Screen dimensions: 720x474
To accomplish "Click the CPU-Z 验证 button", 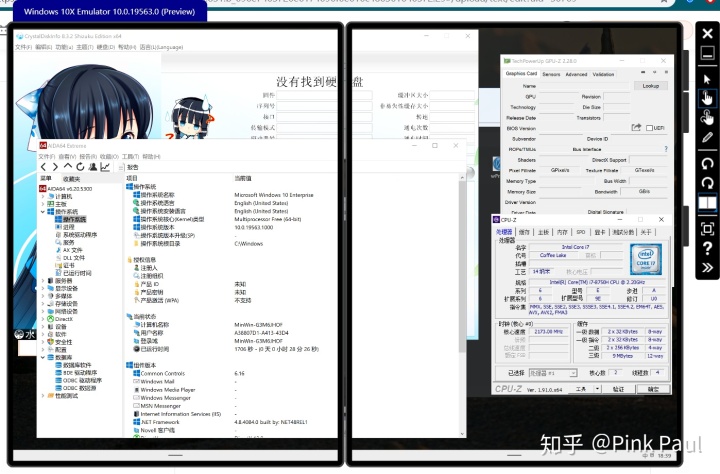I will click(x=619, y=389).
